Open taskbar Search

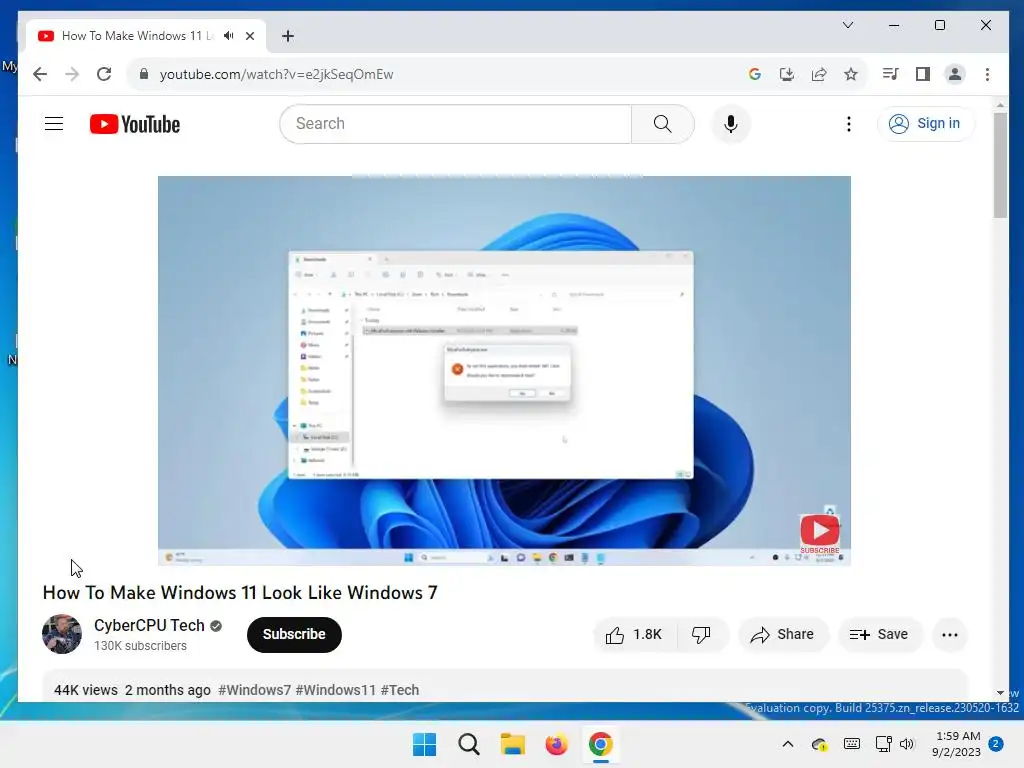point(469,744)
